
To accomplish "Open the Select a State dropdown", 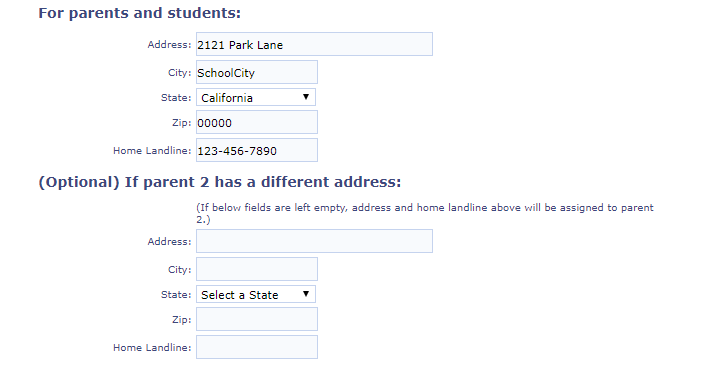I will click(x=256, y=294).
